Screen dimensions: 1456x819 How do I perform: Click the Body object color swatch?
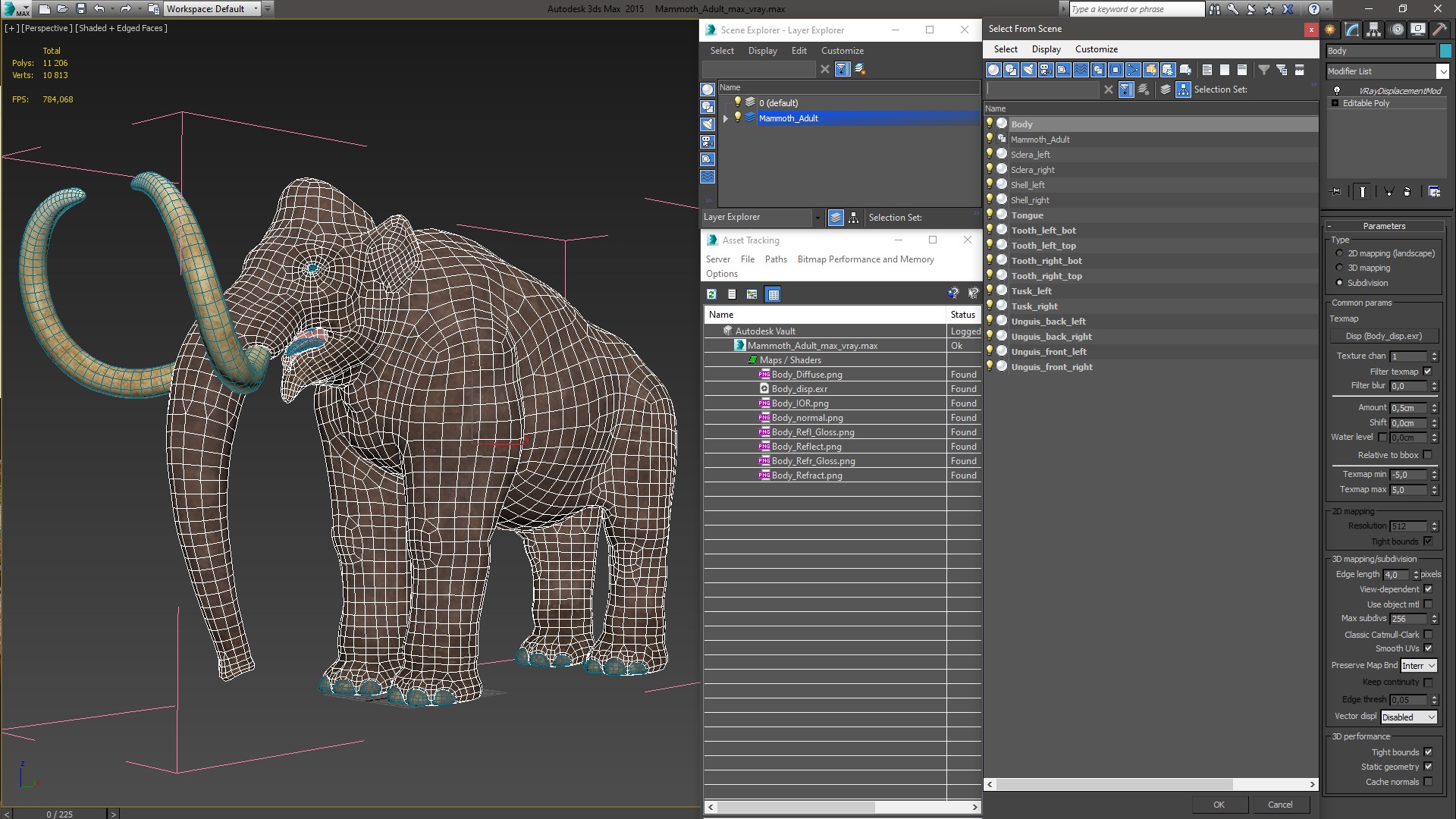1445,51
